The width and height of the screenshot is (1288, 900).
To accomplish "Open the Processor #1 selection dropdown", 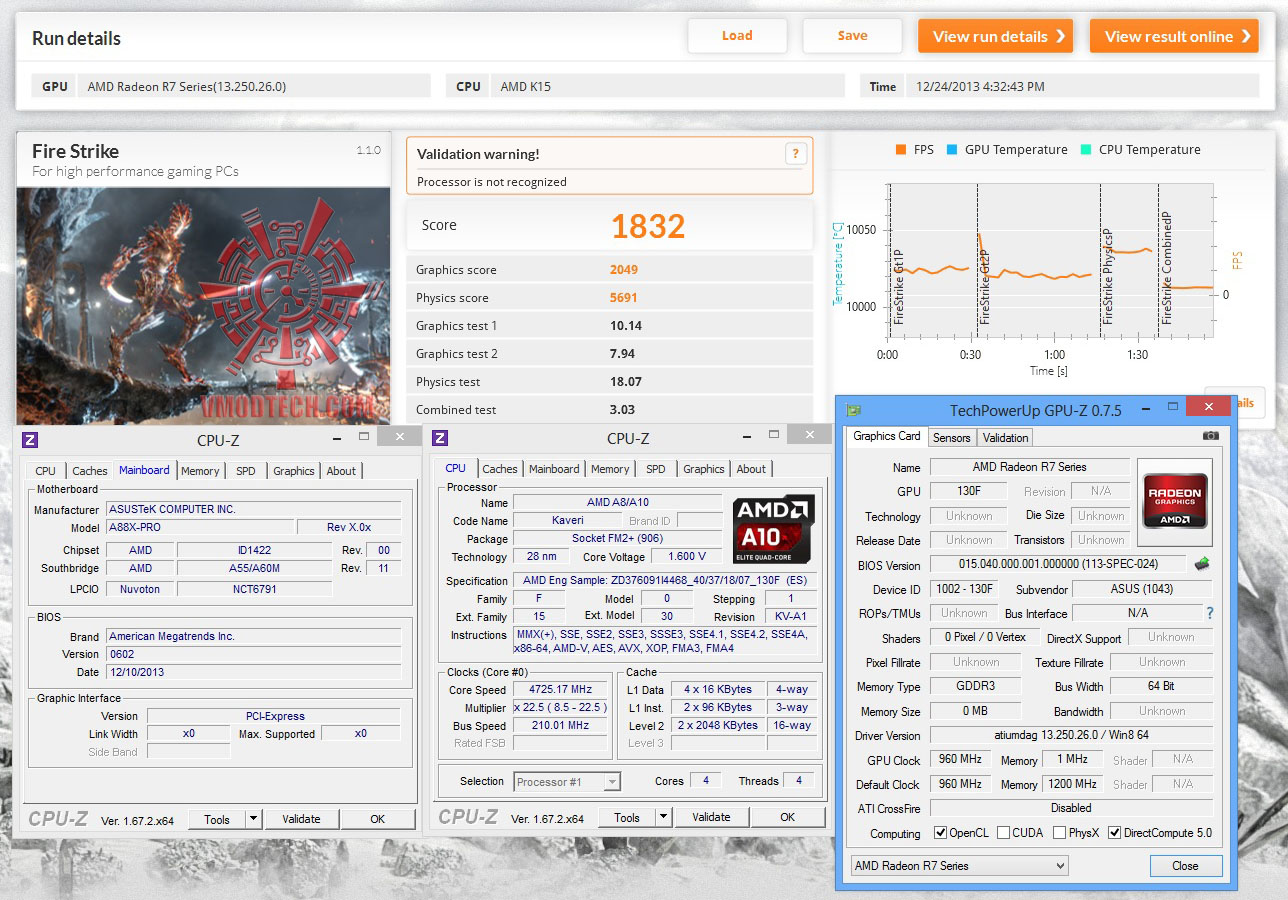I will (x=568, y=782).
